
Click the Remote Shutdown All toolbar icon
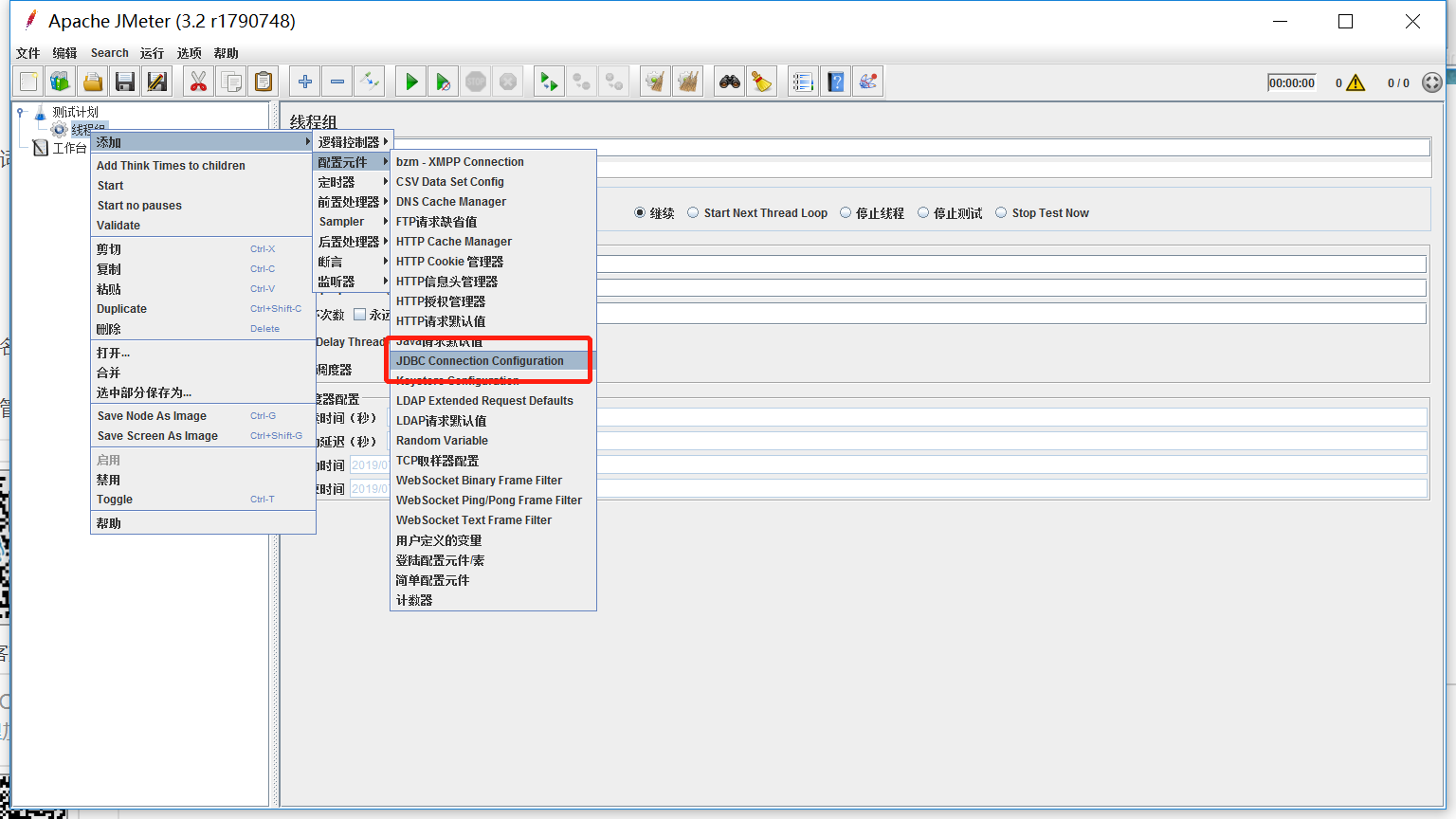pyautogui.click(x=614, y=82)
